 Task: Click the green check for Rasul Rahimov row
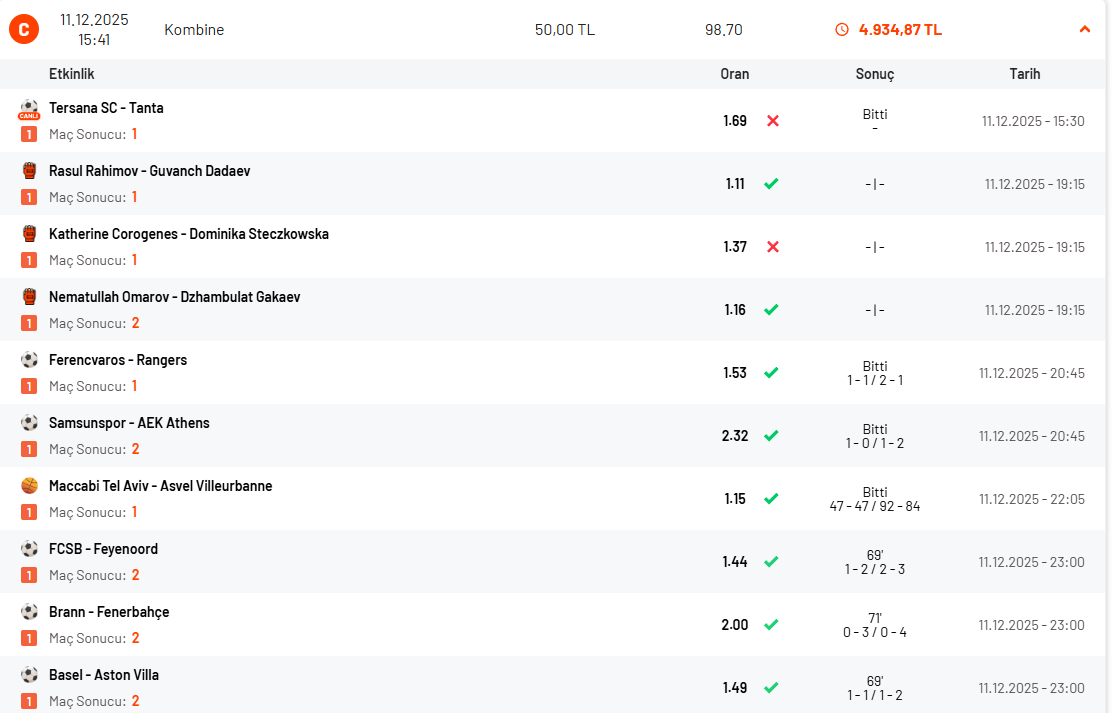772,184
